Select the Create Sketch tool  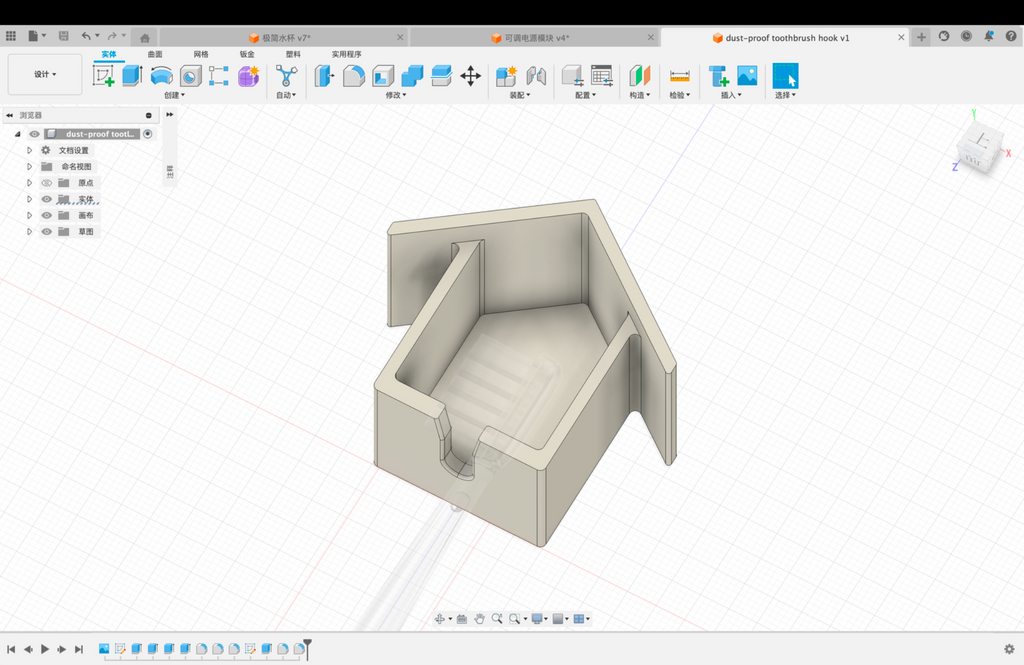point(103,76)
